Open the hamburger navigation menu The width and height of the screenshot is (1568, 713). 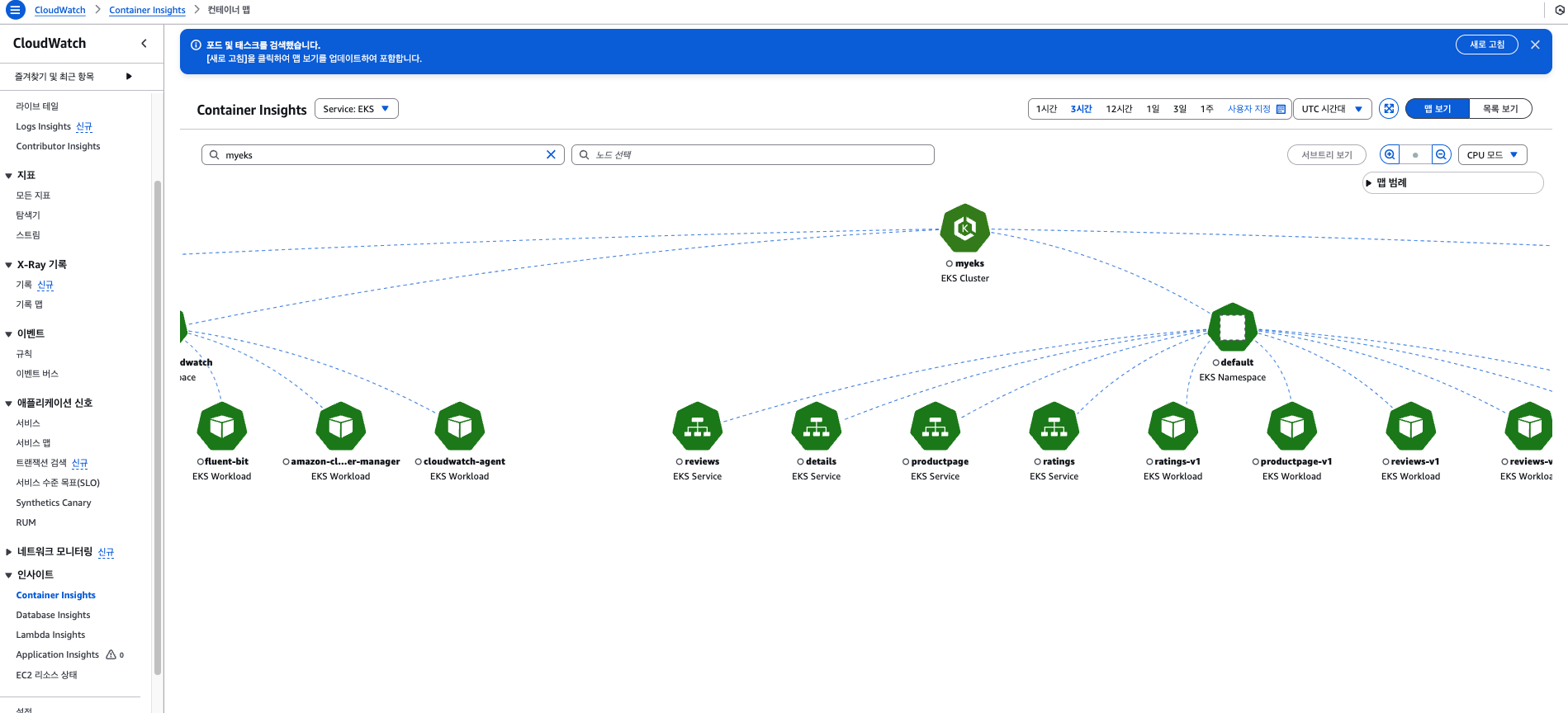tap(15, 10)
